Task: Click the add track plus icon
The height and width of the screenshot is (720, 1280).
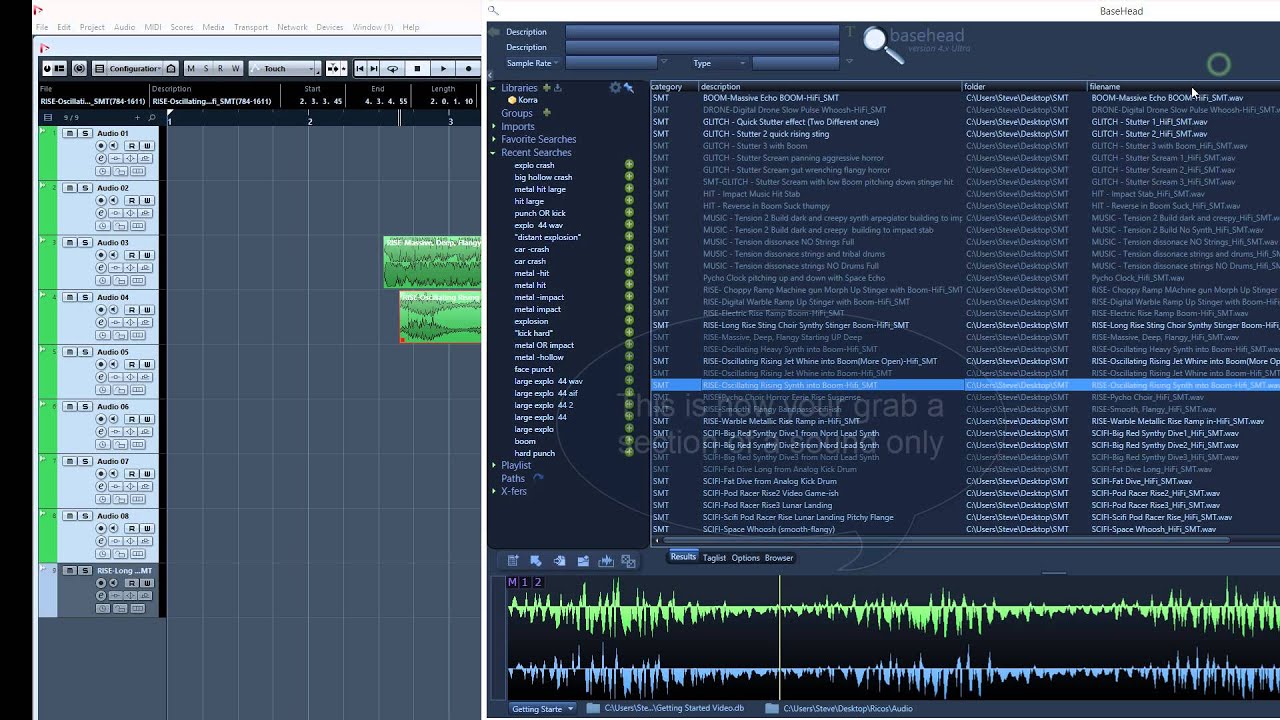Action: [137, 118]
